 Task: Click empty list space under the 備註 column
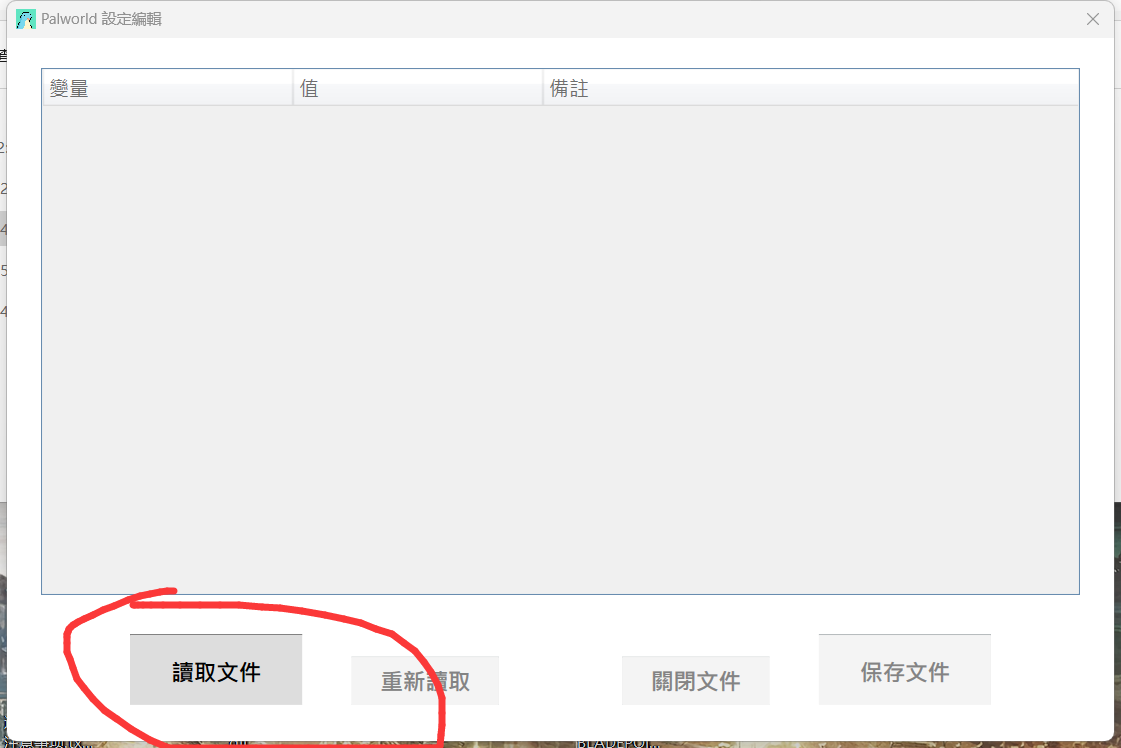[x=811, y=350]
